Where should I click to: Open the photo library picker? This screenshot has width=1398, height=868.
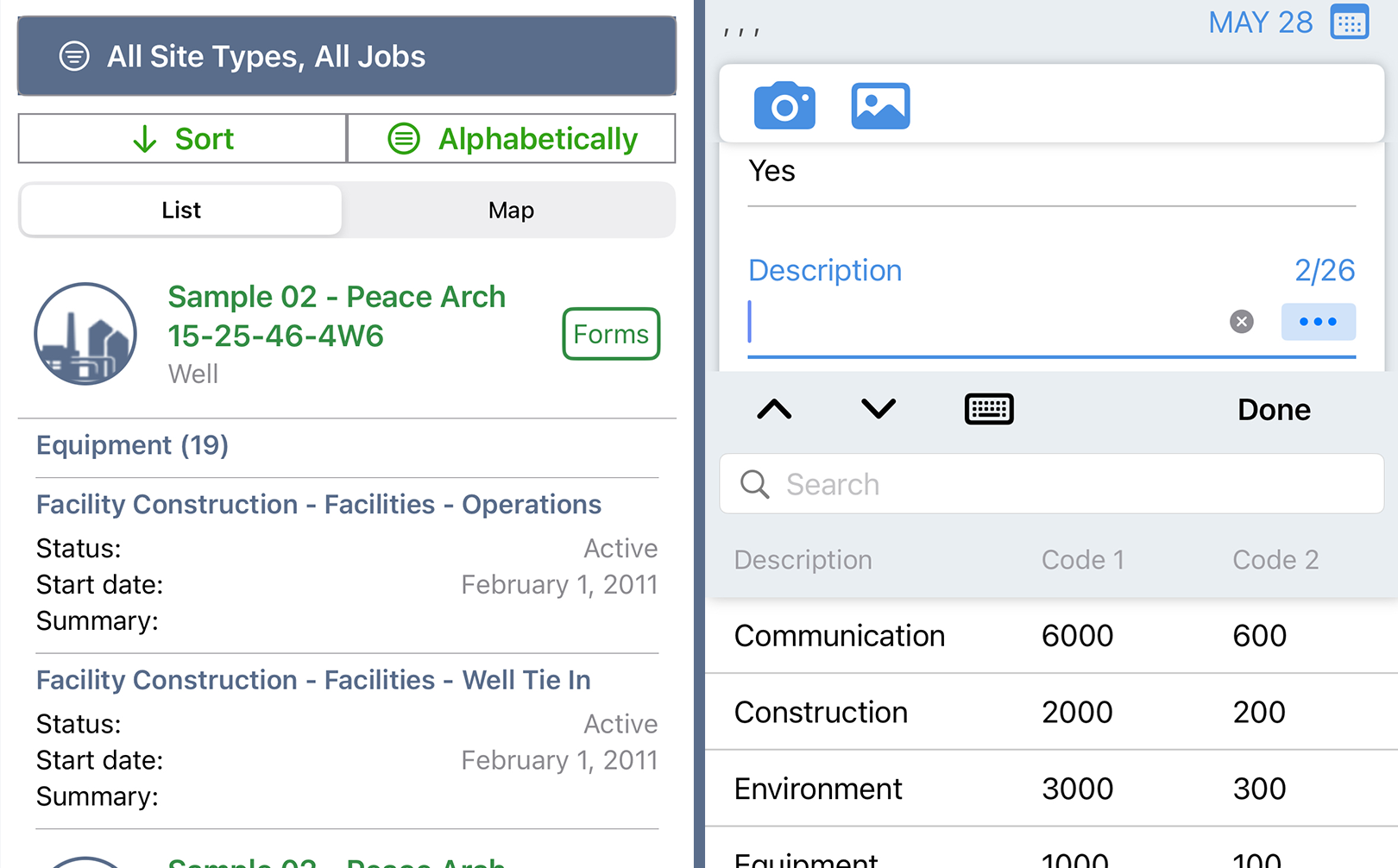(880, 105)
